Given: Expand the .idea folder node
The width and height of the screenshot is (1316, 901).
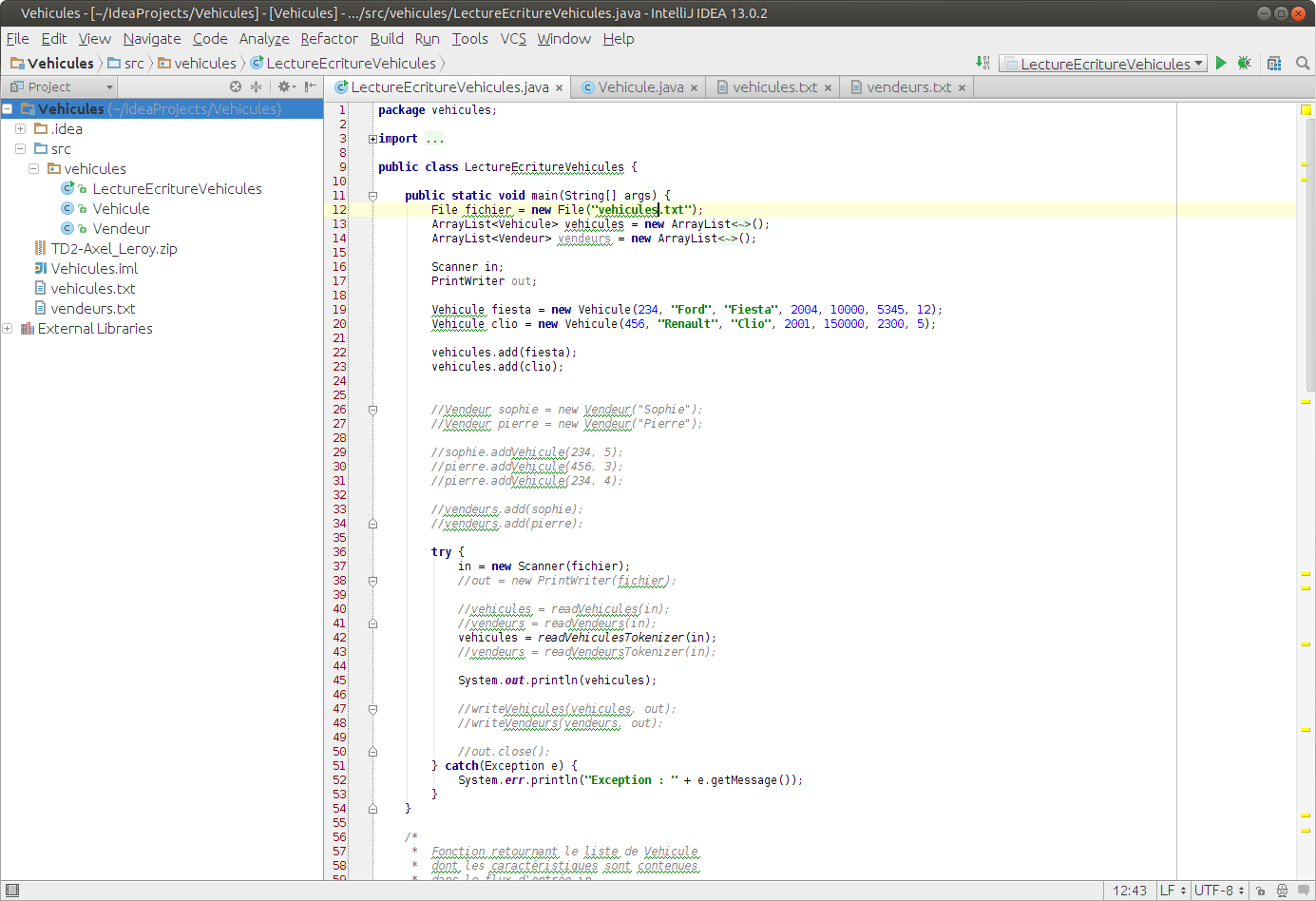Looking at the screenshot, I should tap(20, 129).
